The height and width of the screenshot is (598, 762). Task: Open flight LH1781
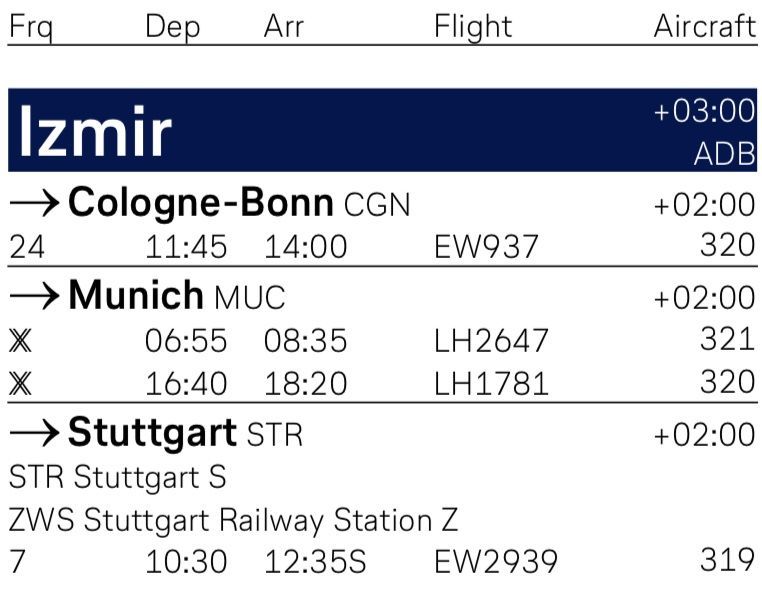[491, 384]
